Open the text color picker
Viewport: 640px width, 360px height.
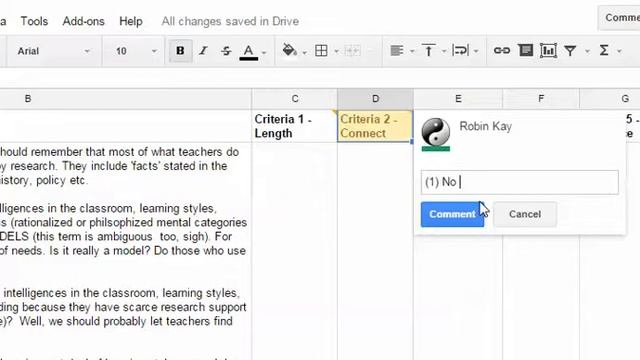point(248,51)
